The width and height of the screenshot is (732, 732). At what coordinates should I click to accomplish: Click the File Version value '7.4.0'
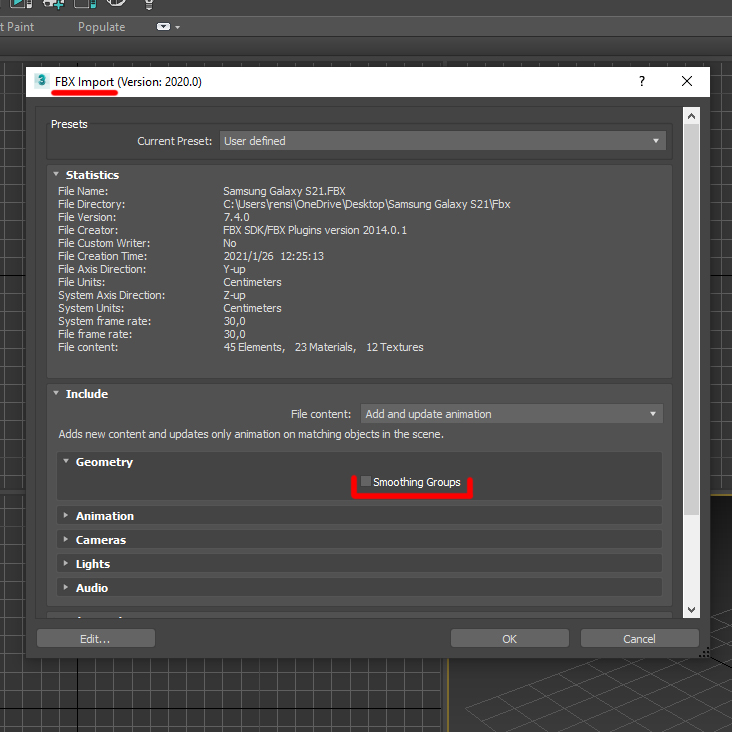pos(236,217)
